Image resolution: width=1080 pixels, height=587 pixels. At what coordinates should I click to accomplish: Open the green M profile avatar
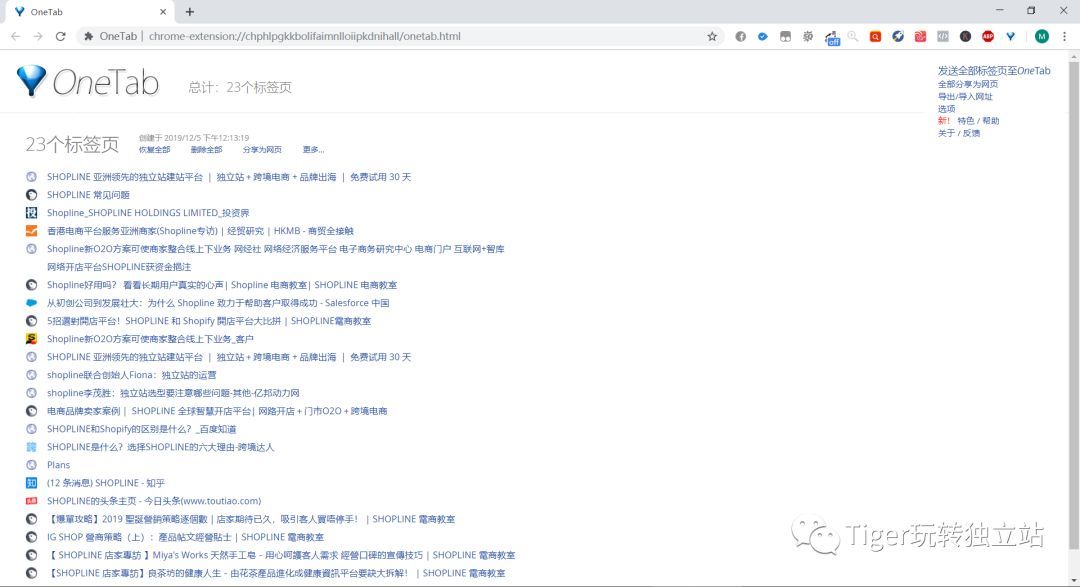[x=1041, y=37]
